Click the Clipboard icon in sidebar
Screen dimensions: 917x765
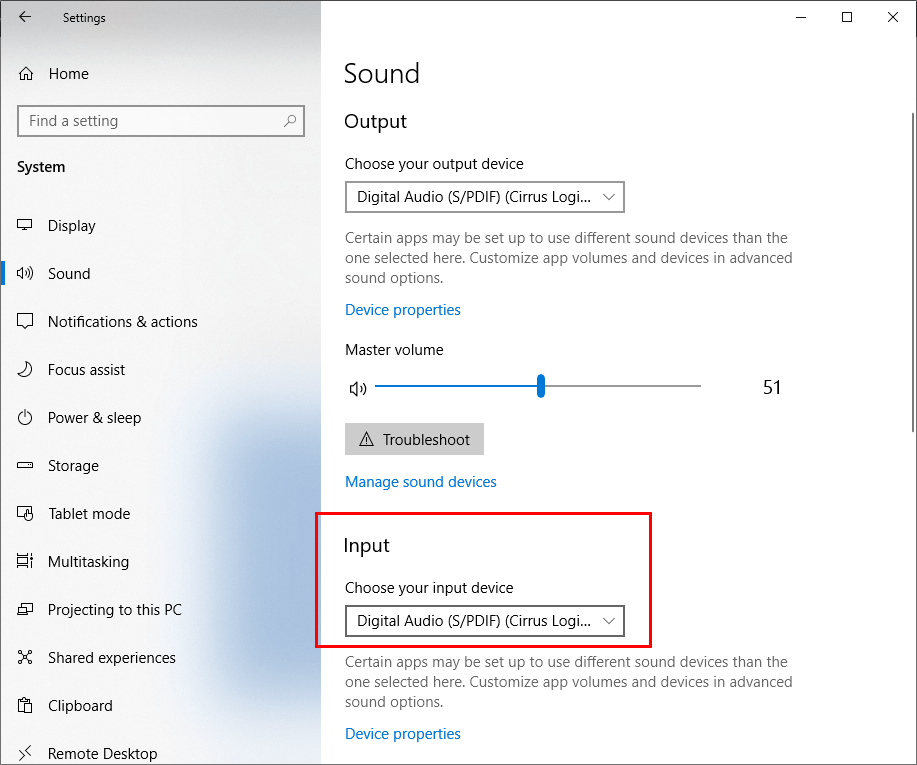point(26,706)
